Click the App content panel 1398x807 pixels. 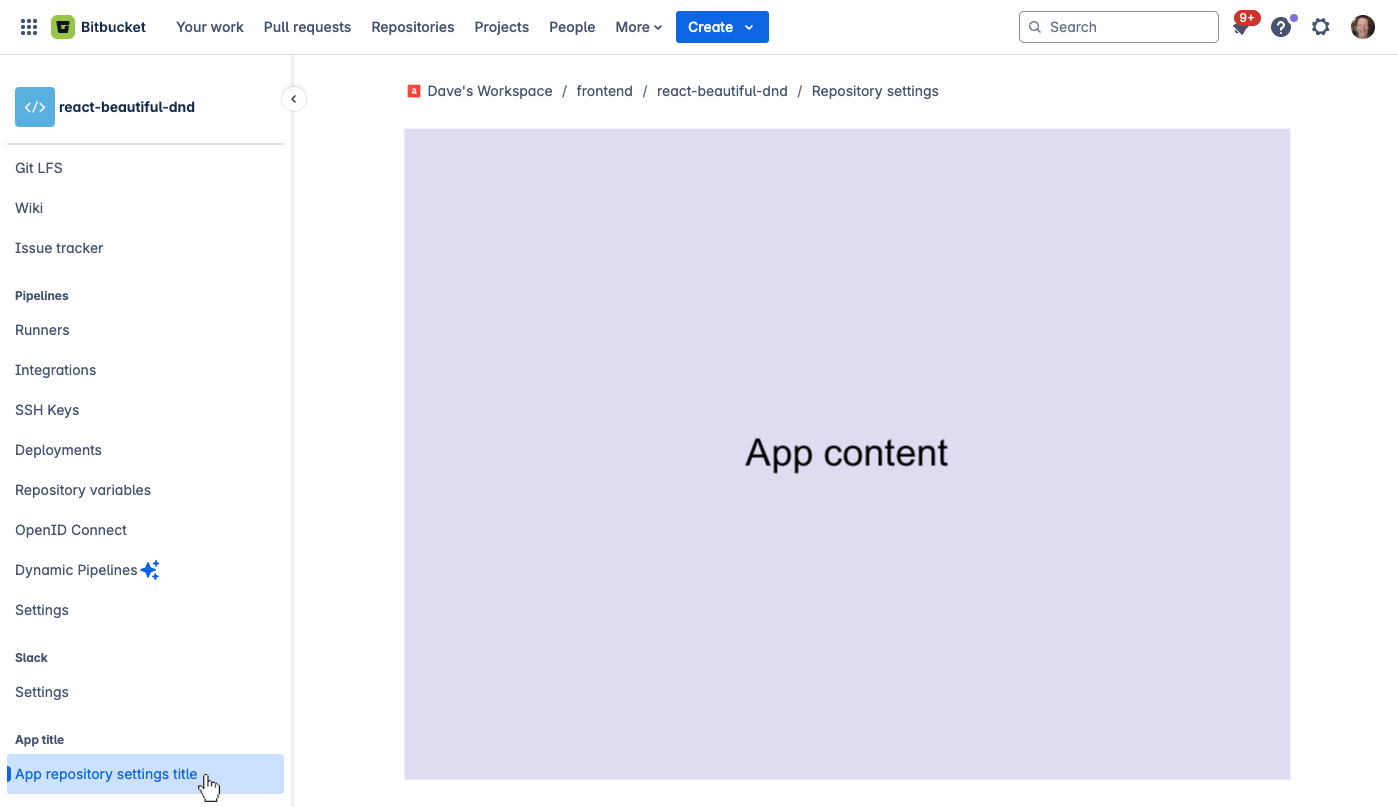pos(847,454)
